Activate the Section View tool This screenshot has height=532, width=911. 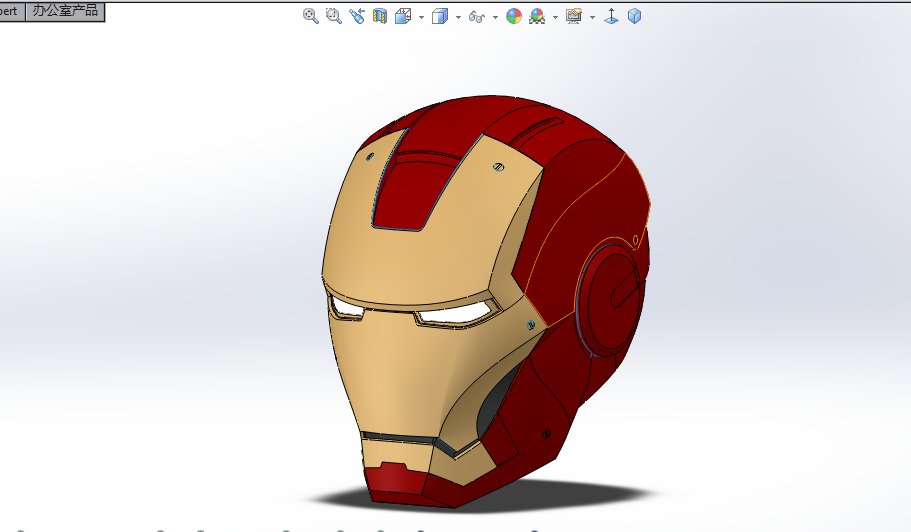click(379, 16)
